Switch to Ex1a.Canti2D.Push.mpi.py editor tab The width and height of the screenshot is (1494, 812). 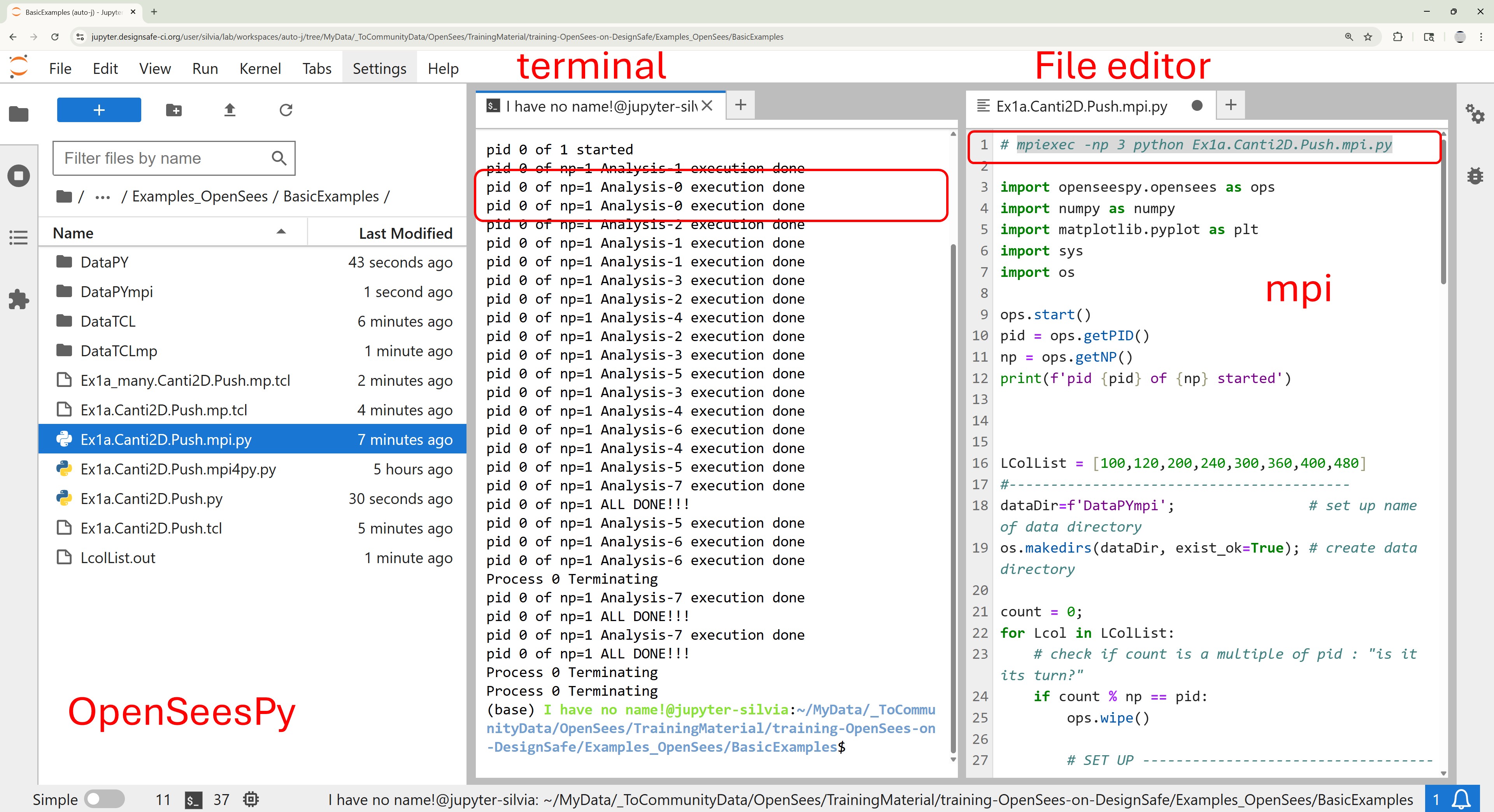click(1081, 106)
